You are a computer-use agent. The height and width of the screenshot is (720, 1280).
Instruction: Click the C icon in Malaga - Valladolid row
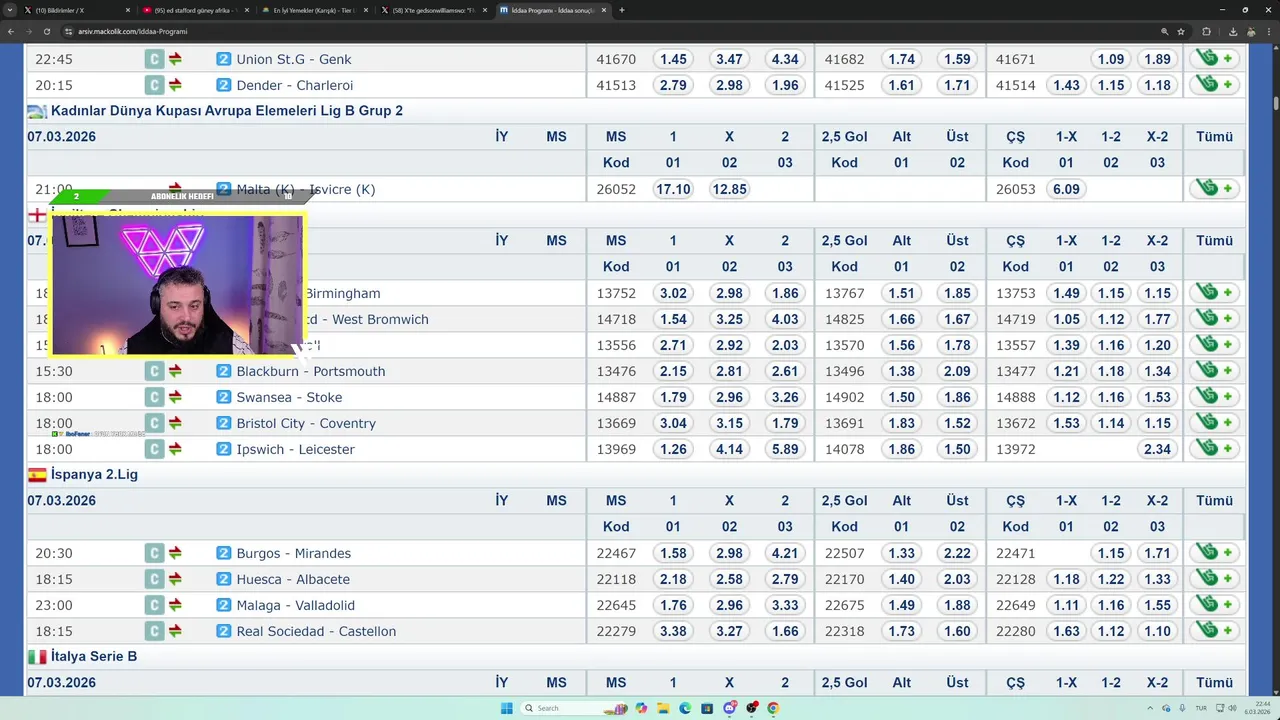pos(154,605)
